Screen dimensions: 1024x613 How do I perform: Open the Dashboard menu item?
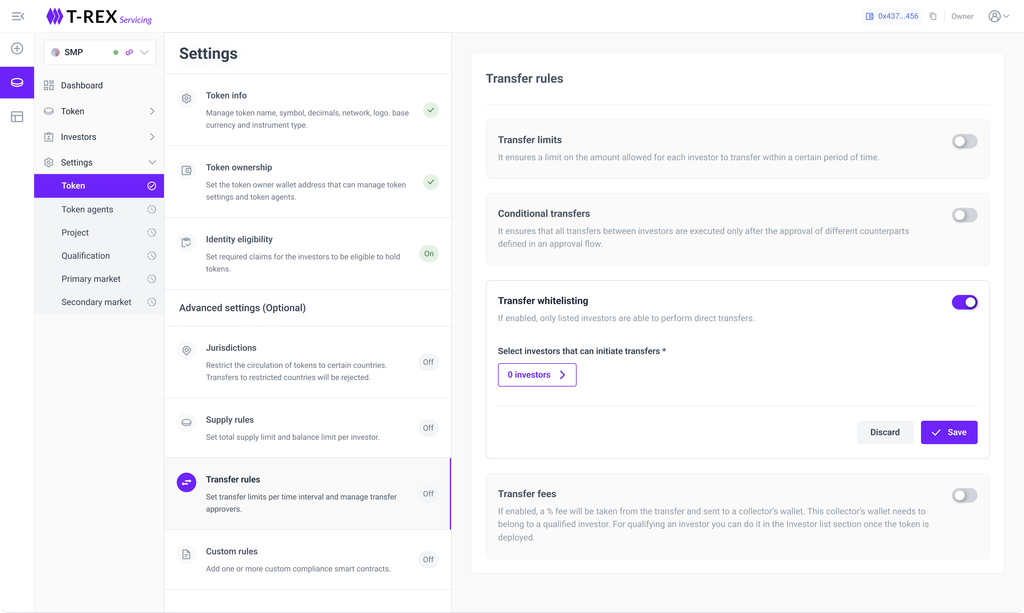(x=81, y=85)
